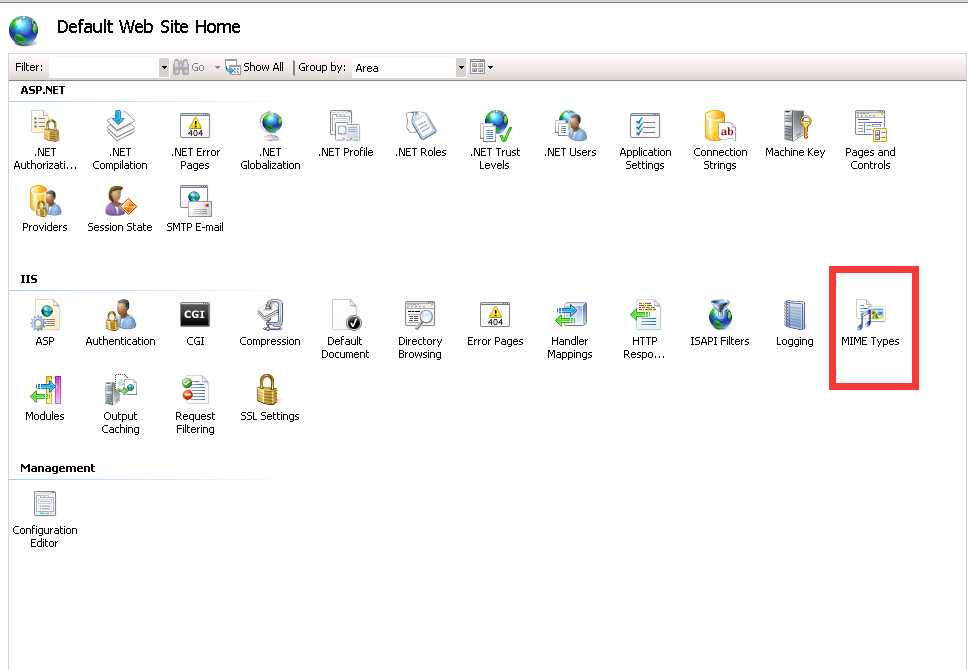The width and height of the screenshot is (968, 670).
Task: Open the Request Filtering feature
Action: [195, 404]
